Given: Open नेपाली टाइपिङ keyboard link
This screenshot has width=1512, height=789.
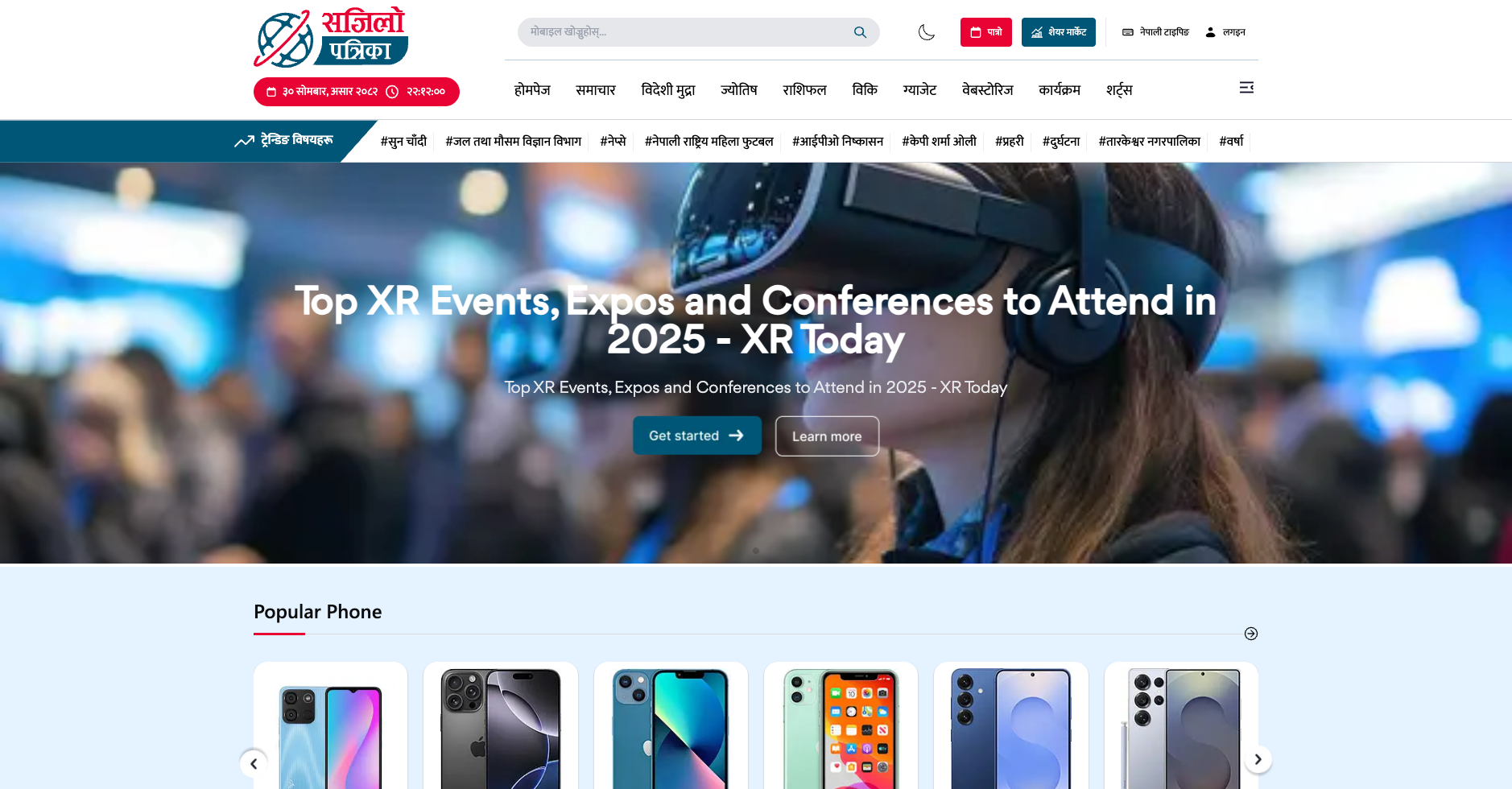Looking at the screenshot, I should pos(1155,32).
